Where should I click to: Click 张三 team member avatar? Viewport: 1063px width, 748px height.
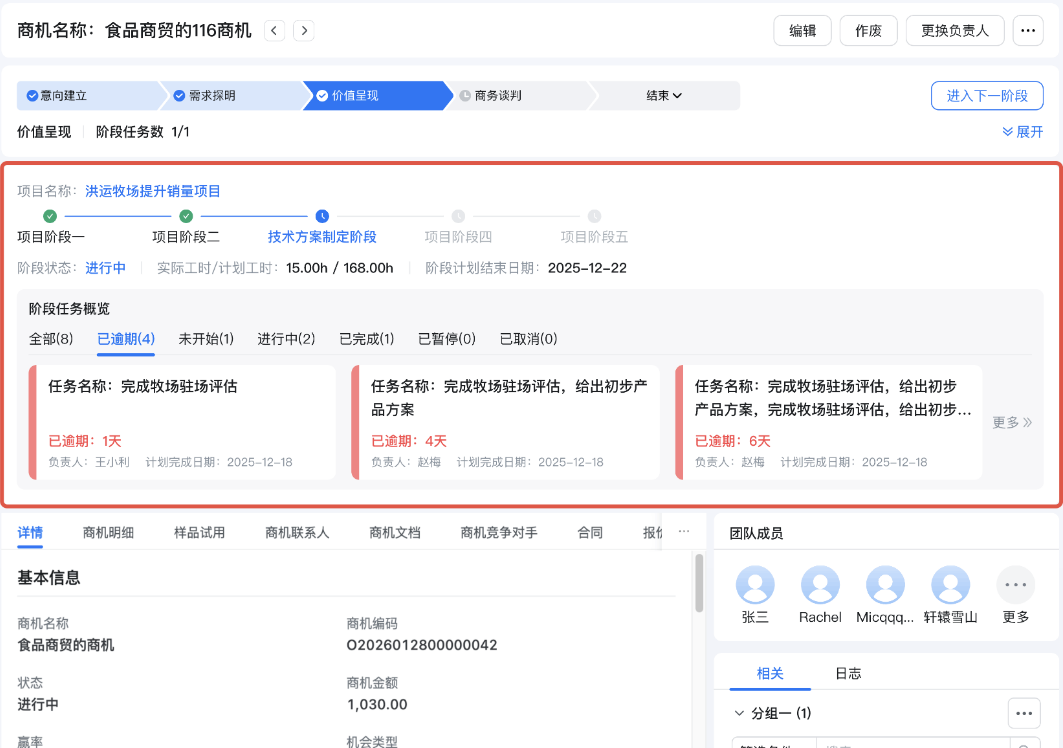point(755,585)
